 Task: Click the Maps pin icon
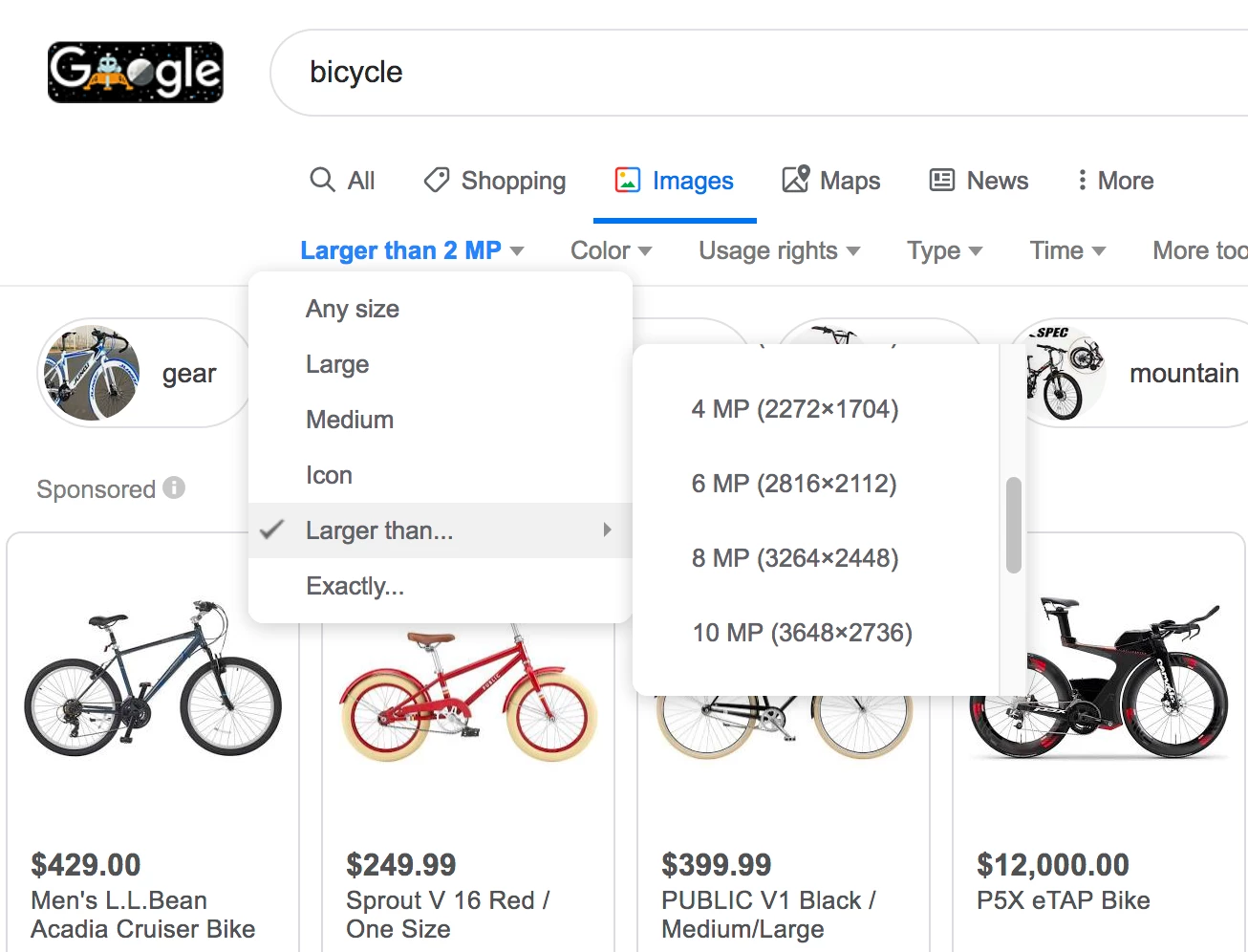pyautogui.click(x=796, y=179)
